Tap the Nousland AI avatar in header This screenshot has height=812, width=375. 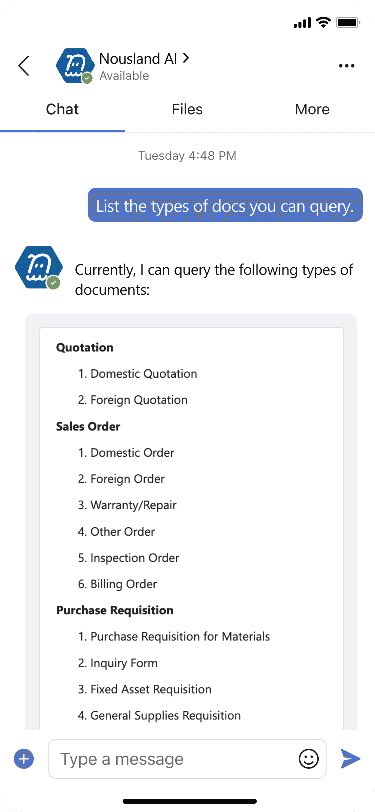tap(74, 66)
